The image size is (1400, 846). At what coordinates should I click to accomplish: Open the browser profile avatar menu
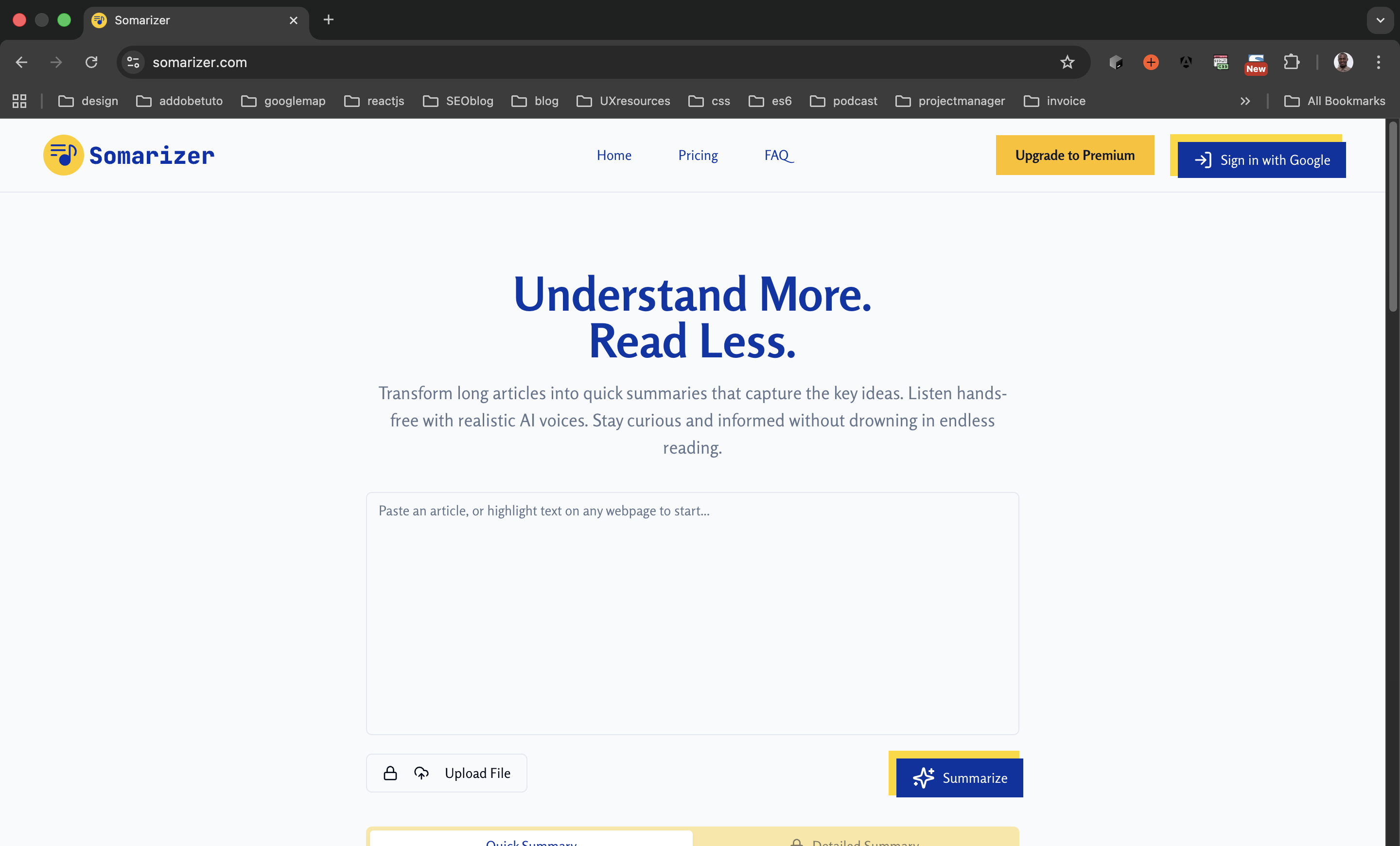(1343, 63)
